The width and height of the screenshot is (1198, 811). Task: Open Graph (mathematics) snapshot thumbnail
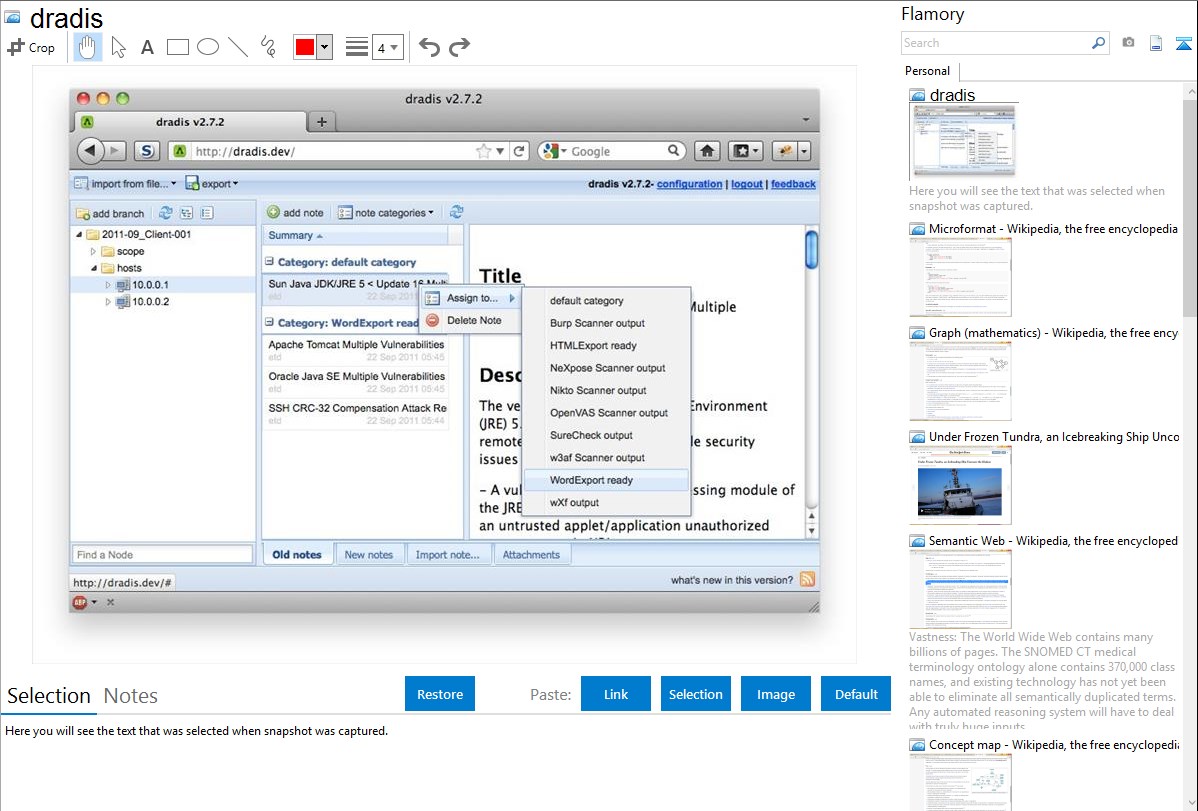click(x=960, y=381)
